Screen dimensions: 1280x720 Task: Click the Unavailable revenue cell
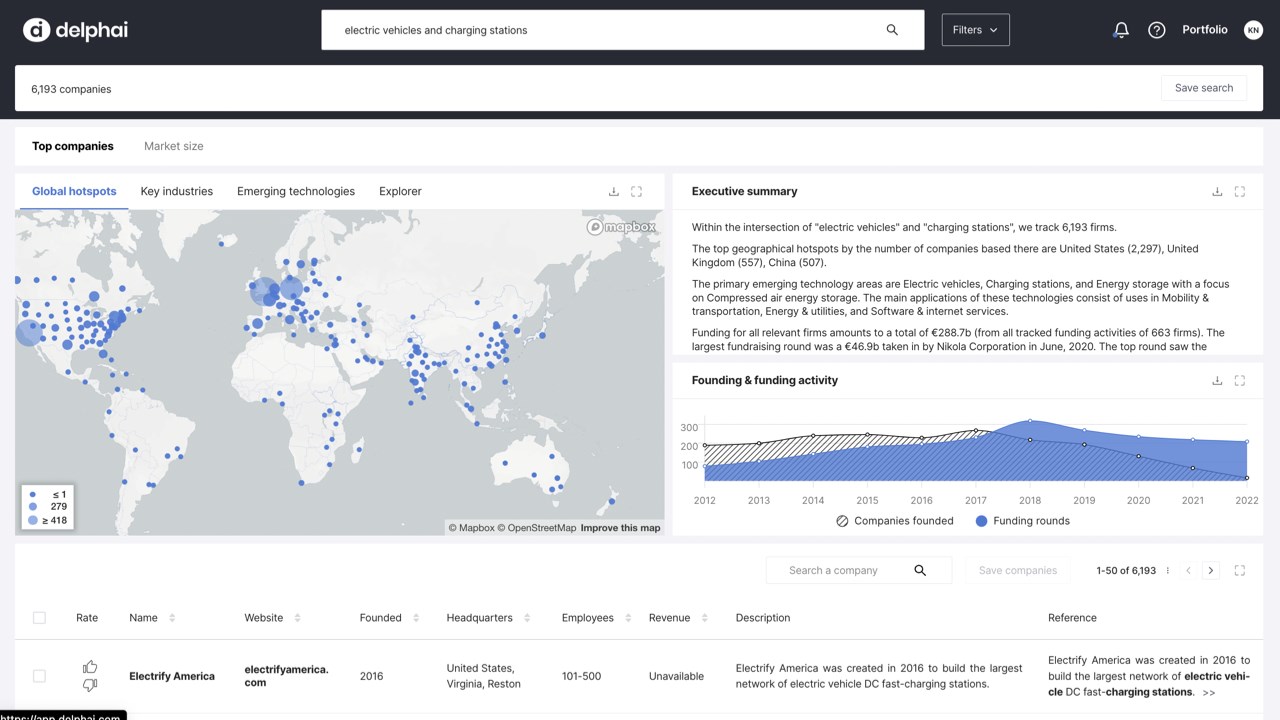(x=676, y=676)
